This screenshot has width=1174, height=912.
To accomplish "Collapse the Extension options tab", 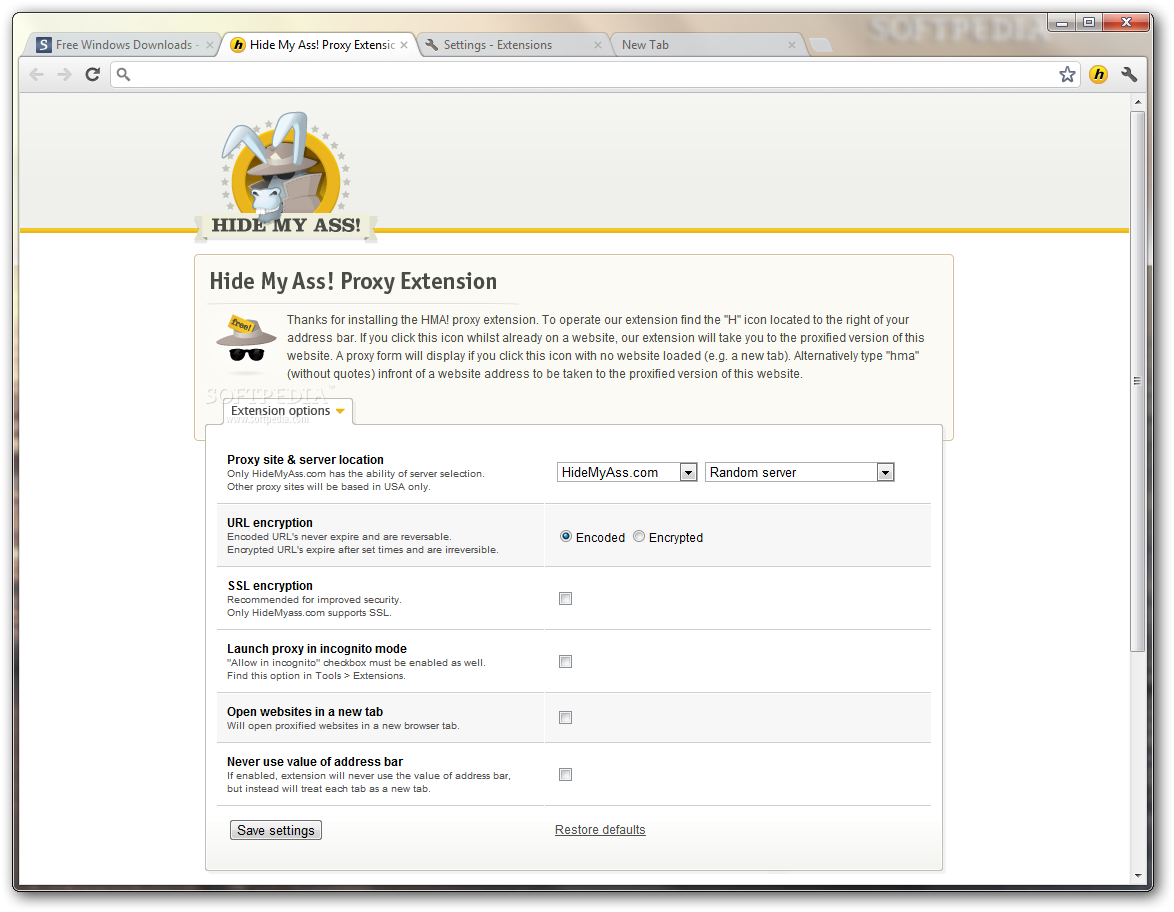I will pos(288,411).
